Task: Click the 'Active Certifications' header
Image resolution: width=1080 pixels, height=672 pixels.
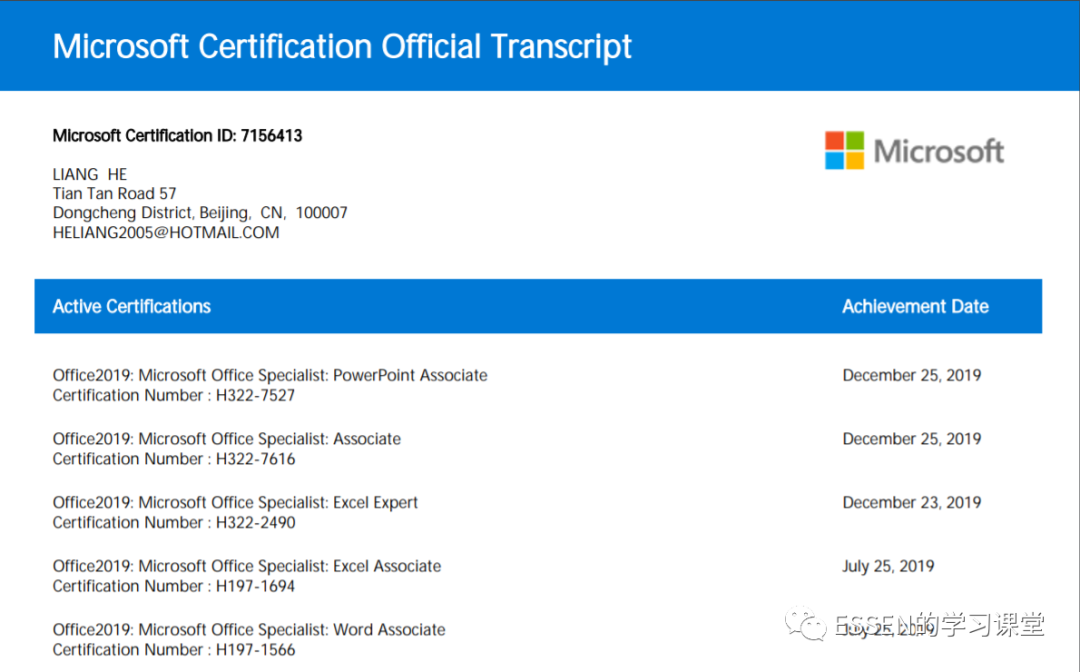Action: tap(132, 306)
